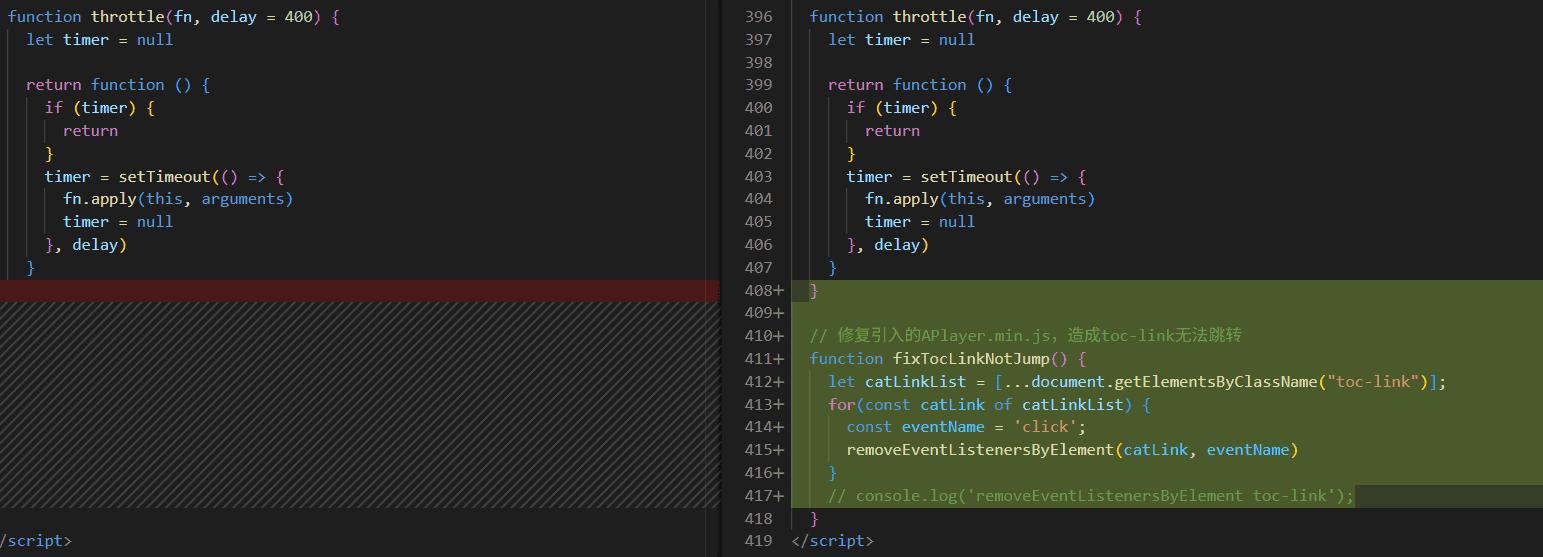Viewport: 1543px width, 557px height.
Task: Click line number 396 in the gutter
Action: point(759,17)
